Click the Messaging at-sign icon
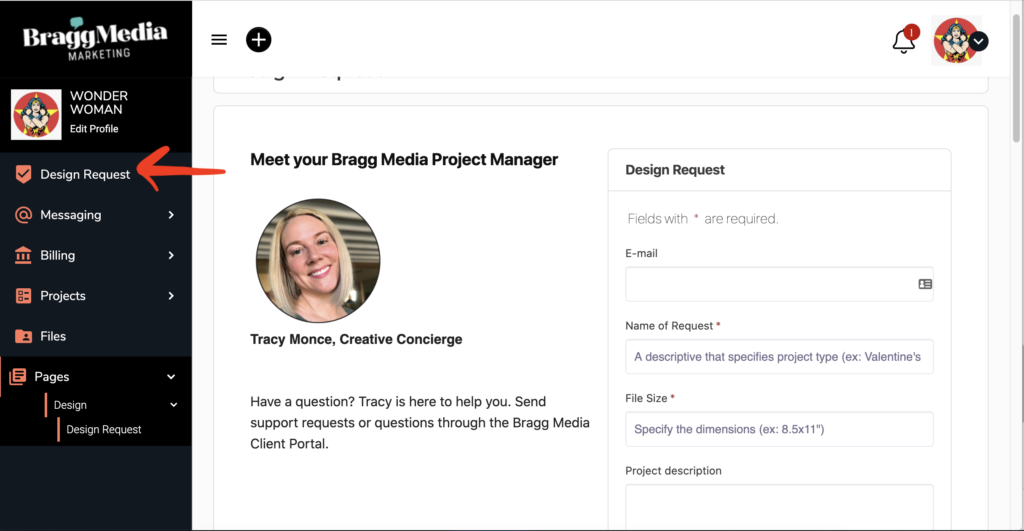Image resolution: width=1024 pixels, height=531 pixels. (x=23, y=215)
